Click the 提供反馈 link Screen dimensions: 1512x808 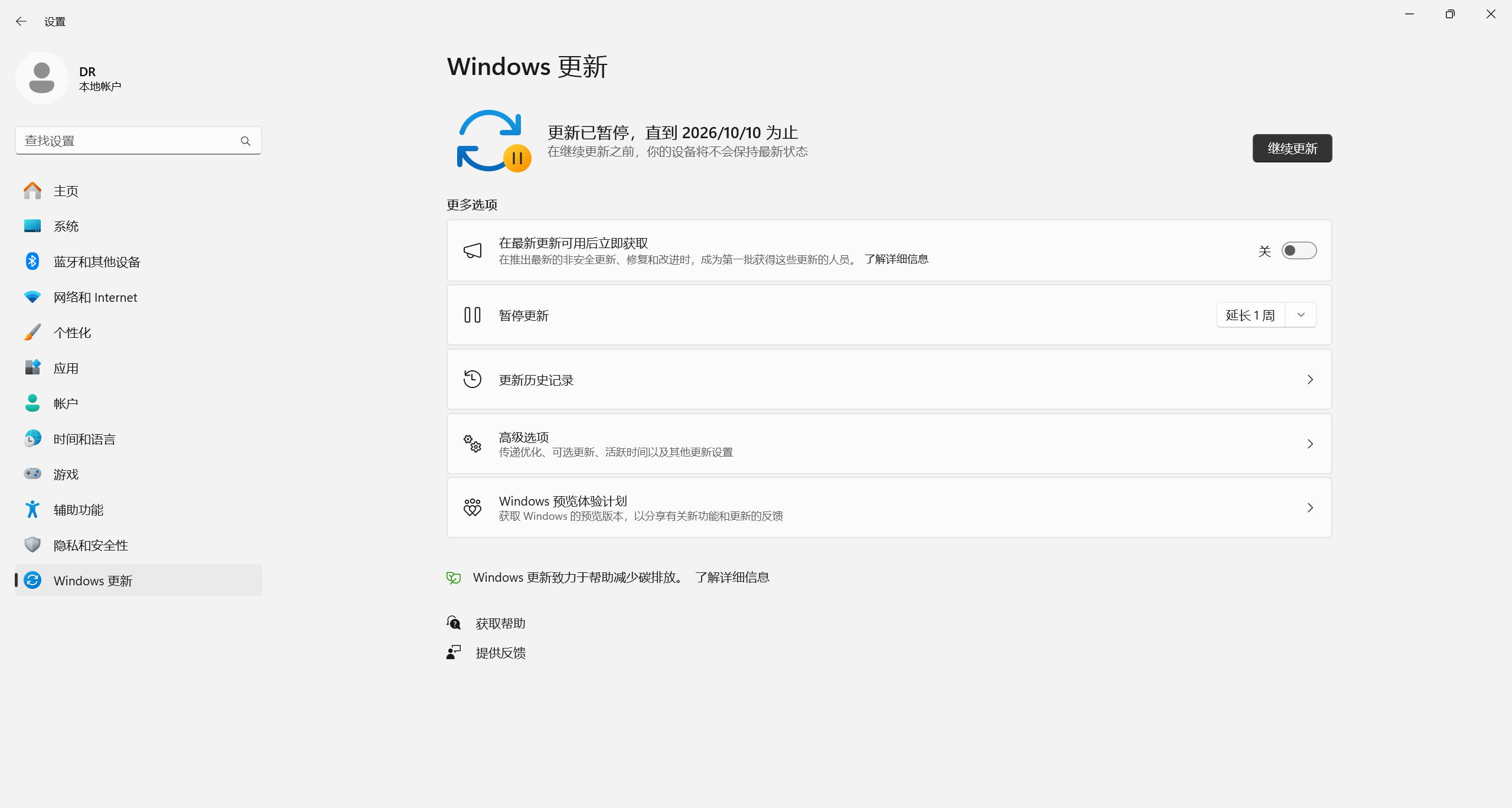(500, 653)
